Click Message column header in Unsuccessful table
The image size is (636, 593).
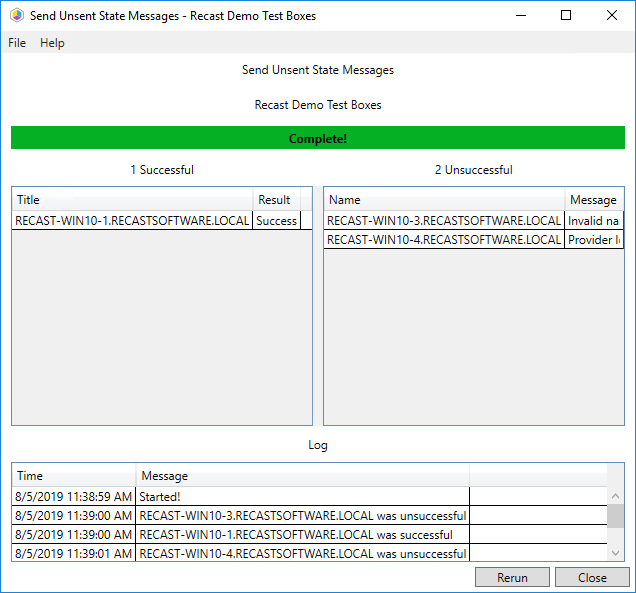pyautogui.click(x=594, y=200)
